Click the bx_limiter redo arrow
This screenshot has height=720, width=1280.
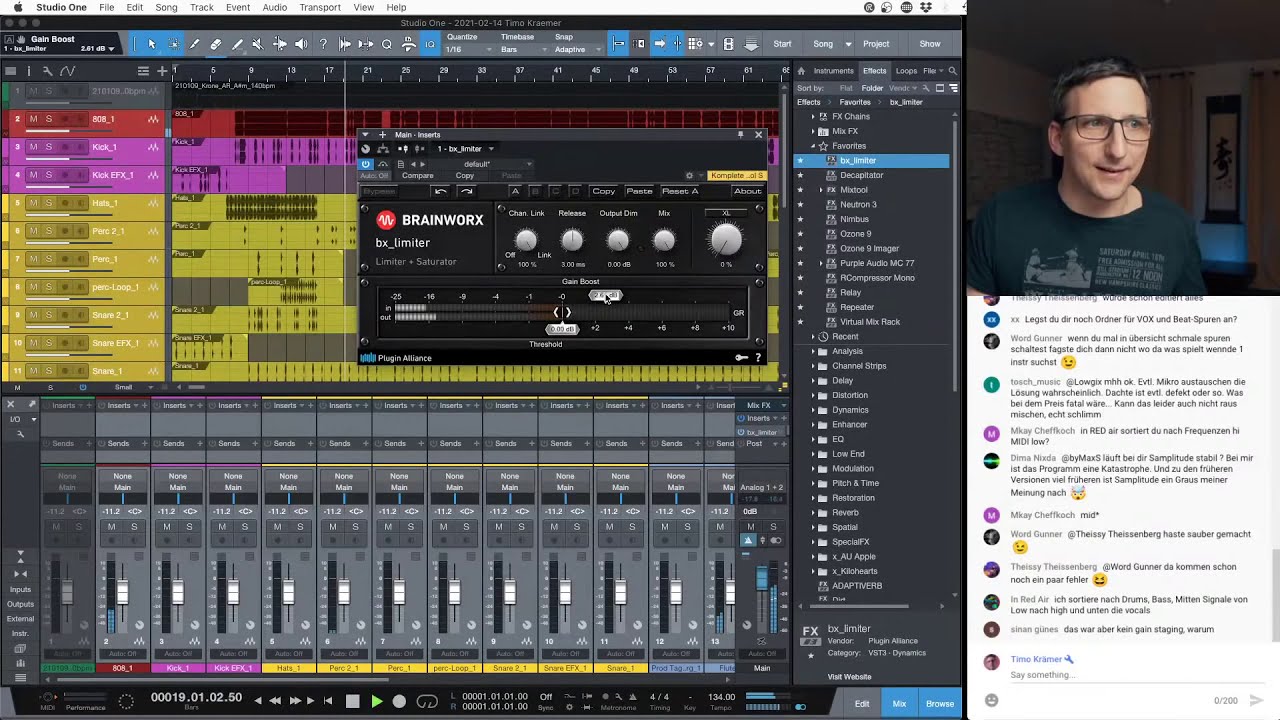coord(466,191)
